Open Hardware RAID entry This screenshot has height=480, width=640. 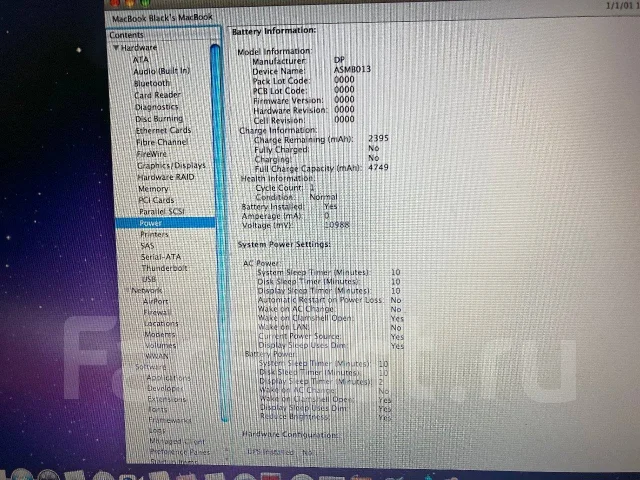166,178
